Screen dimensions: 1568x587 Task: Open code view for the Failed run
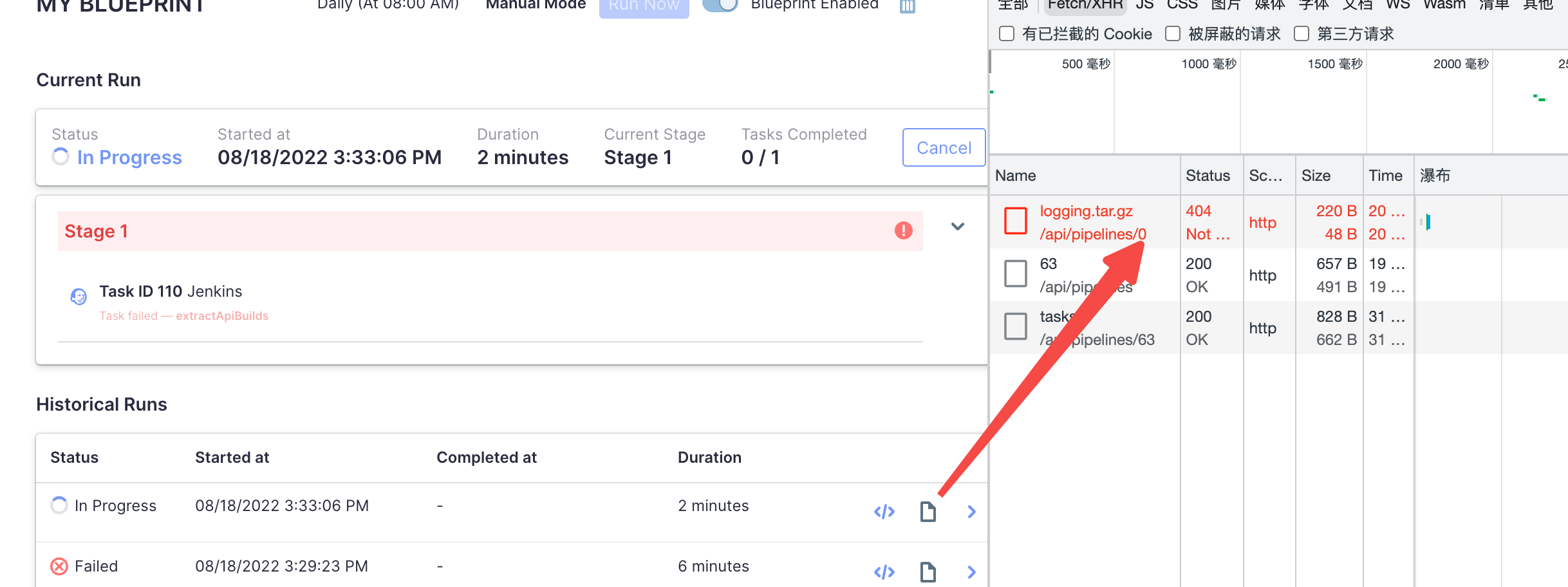pos(884,572)
